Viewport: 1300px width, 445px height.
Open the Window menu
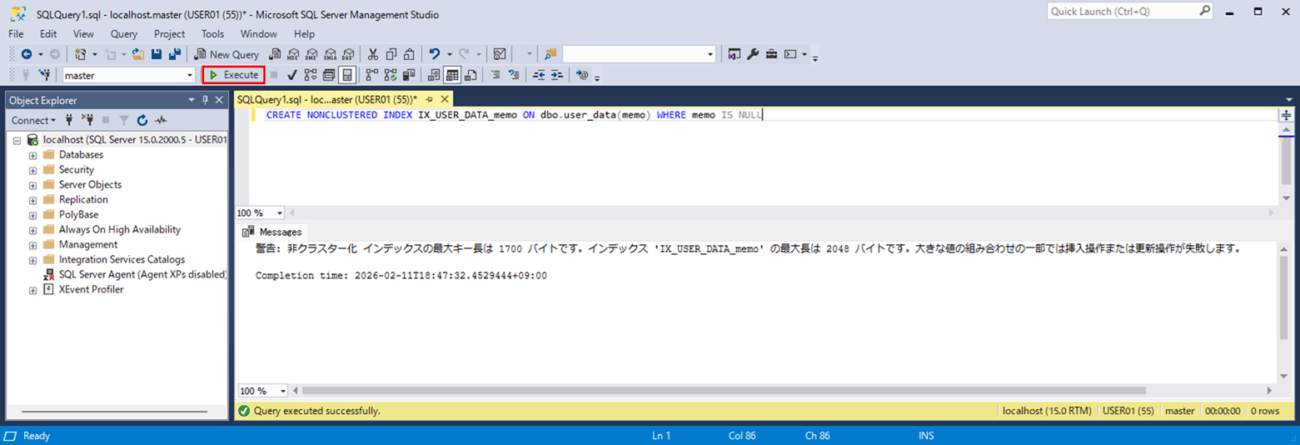coord(259,34)
